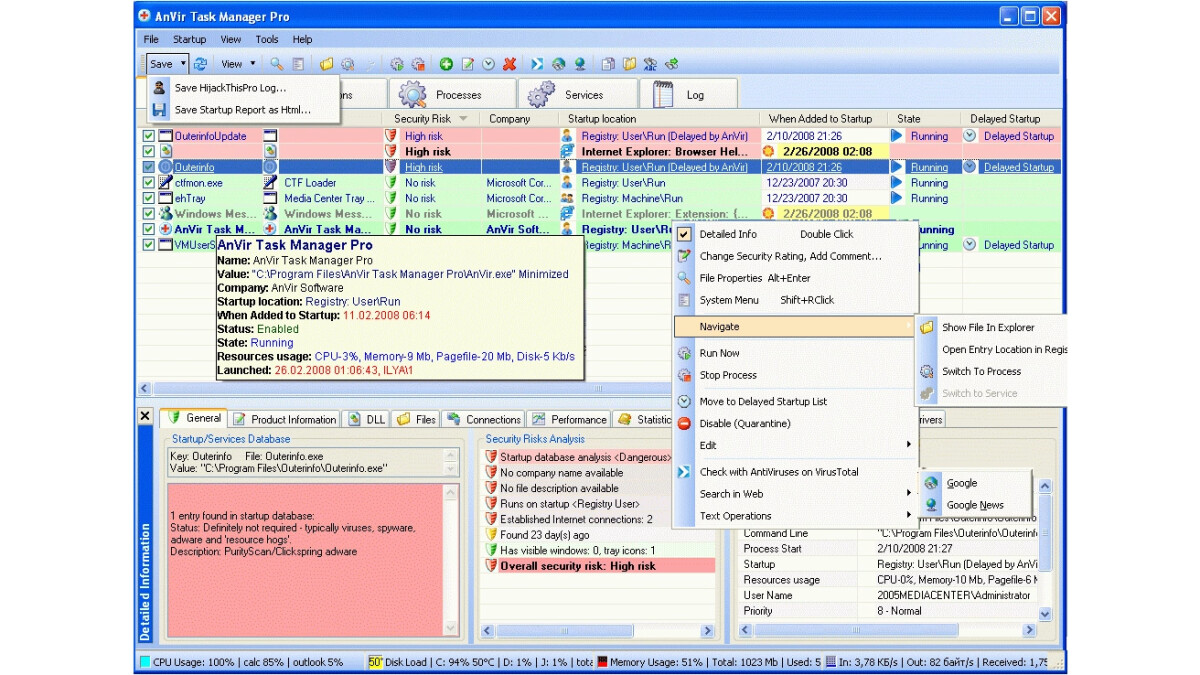Image resolution: width=1200 pixels, height=675 pixels.
Task: Click the red Disable (Quarantine) icon
Action: pyautogui.click(x=684, y=424)
